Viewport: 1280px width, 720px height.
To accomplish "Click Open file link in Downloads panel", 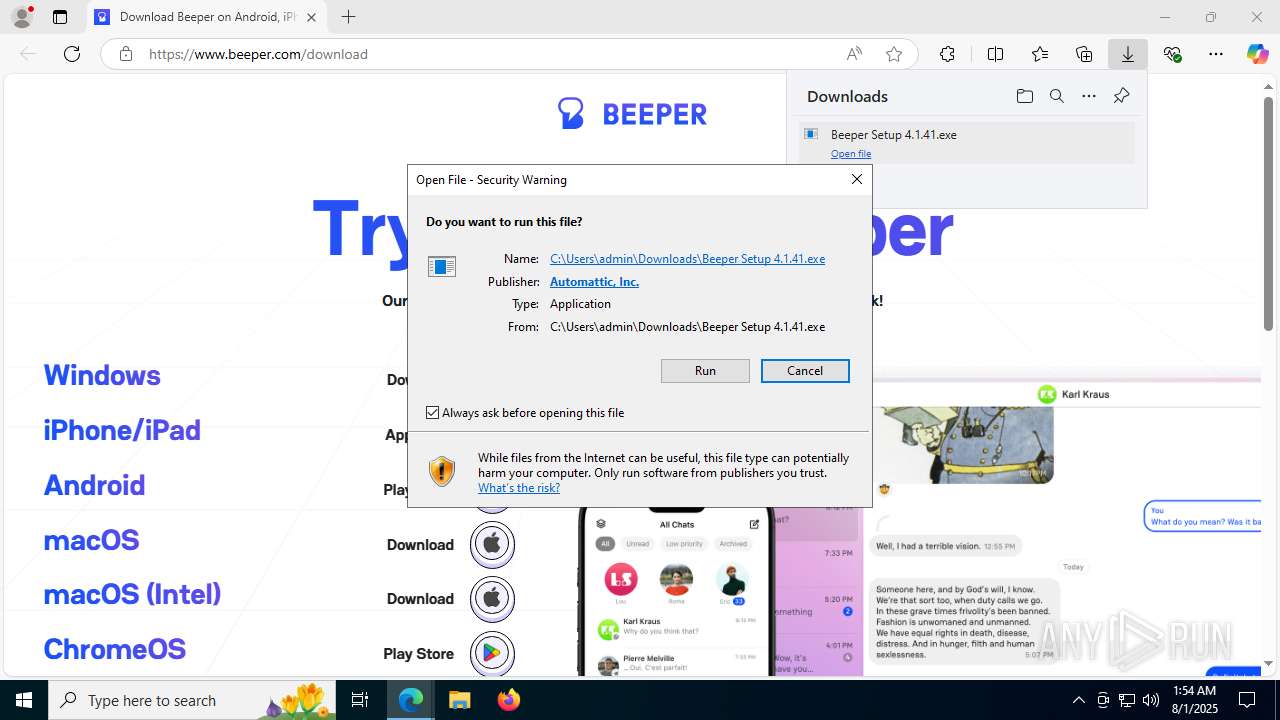I will coord(851,154).
